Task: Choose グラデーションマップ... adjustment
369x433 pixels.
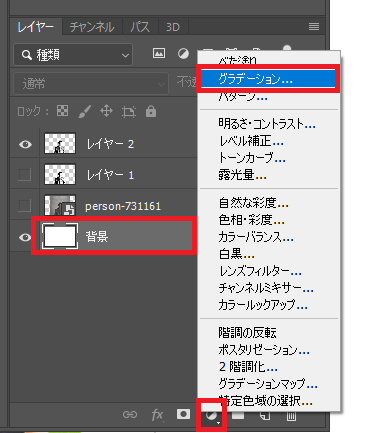Action: (x=269, y=384)
